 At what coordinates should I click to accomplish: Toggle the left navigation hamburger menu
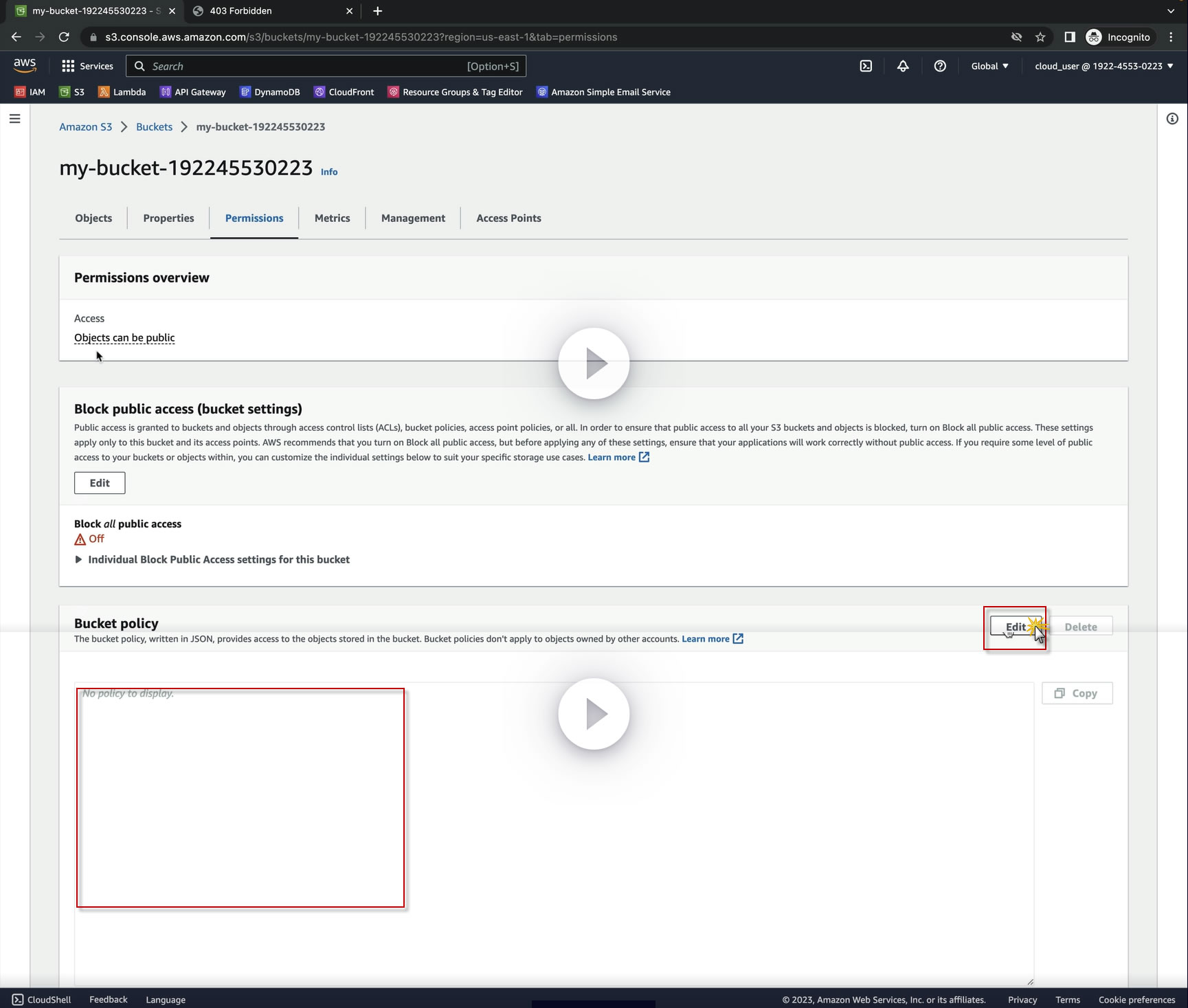click(x=14, y=119)
